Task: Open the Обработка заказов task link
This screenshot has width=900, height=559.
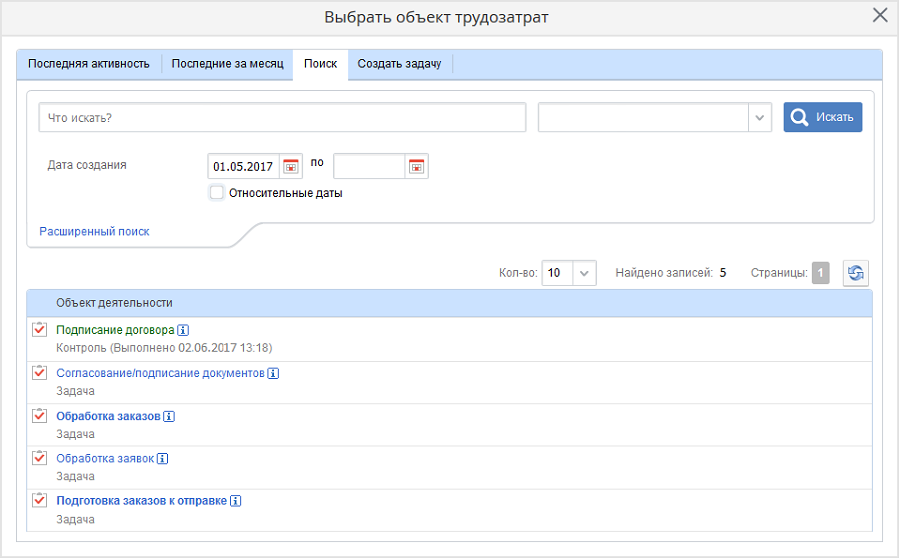Action: pyautogui.click(x=108, y=416)
